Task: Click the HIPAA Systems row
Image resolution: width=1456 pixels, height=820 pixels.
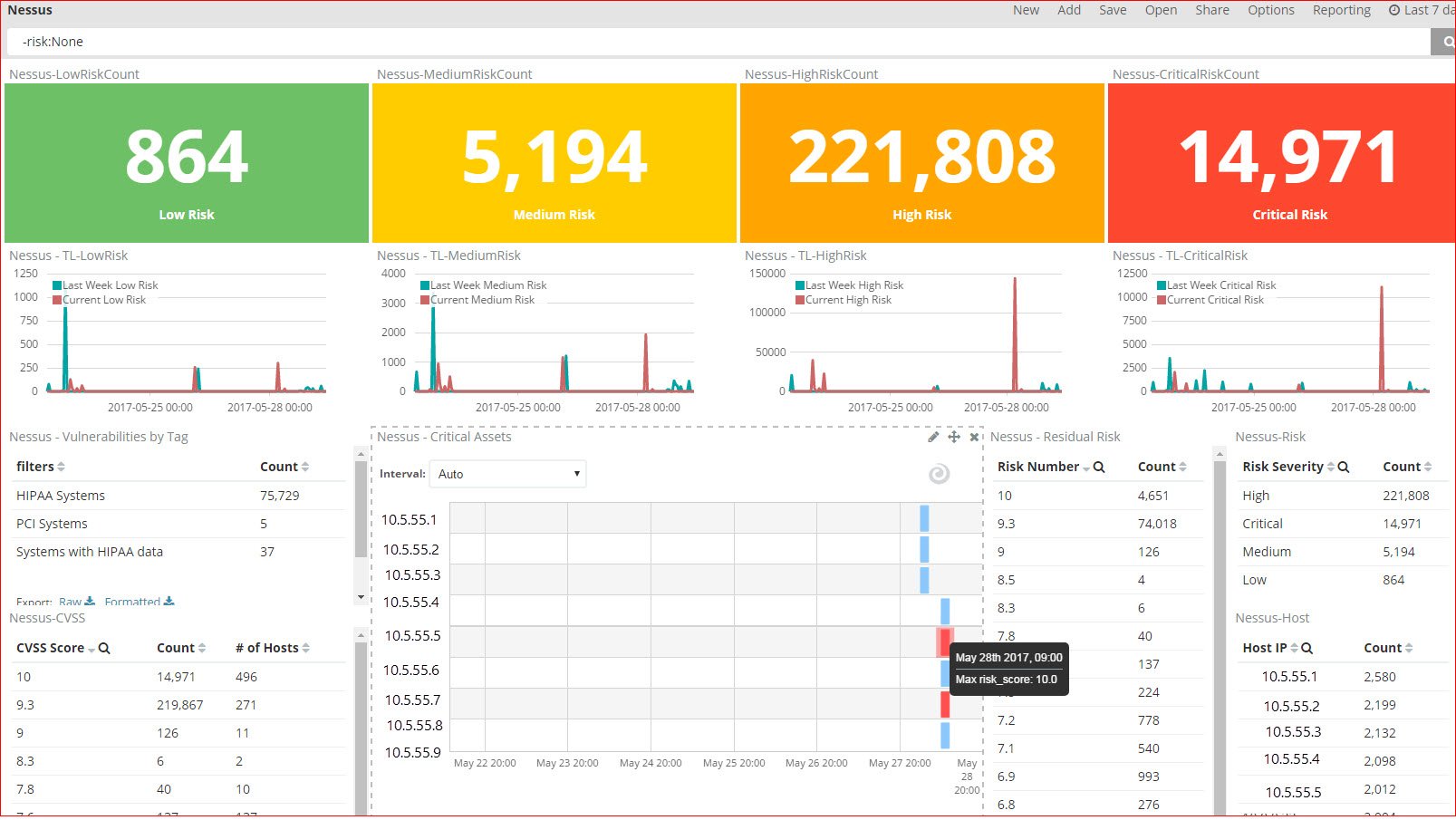Action: [179, 496]
